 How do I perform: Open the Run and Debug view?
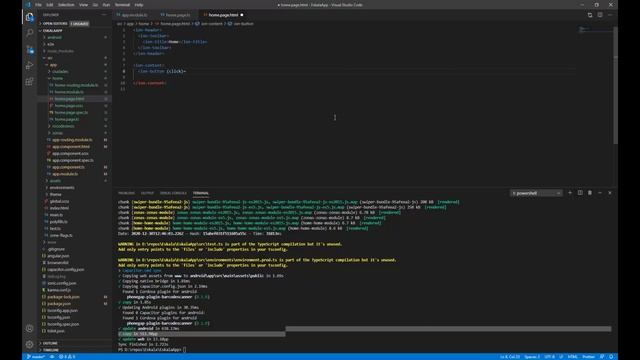(x=29, y=65)
